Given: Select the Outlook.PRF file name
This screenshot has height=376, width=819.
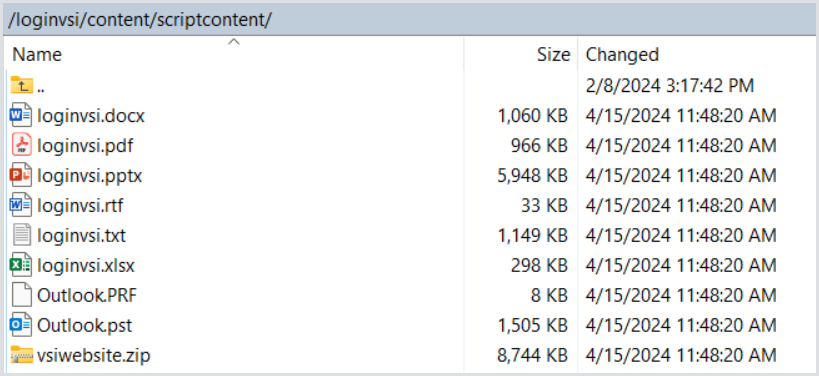Looking at the screenshot, I should tap(87, 296).
